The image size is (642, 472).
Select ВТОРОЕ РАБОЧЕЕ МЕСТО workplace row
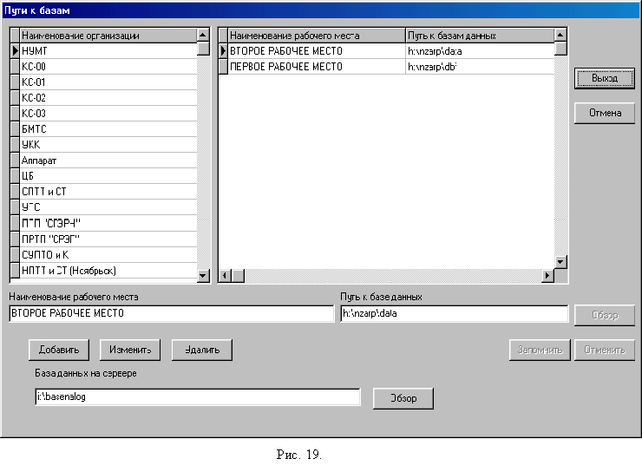[316, 51]
